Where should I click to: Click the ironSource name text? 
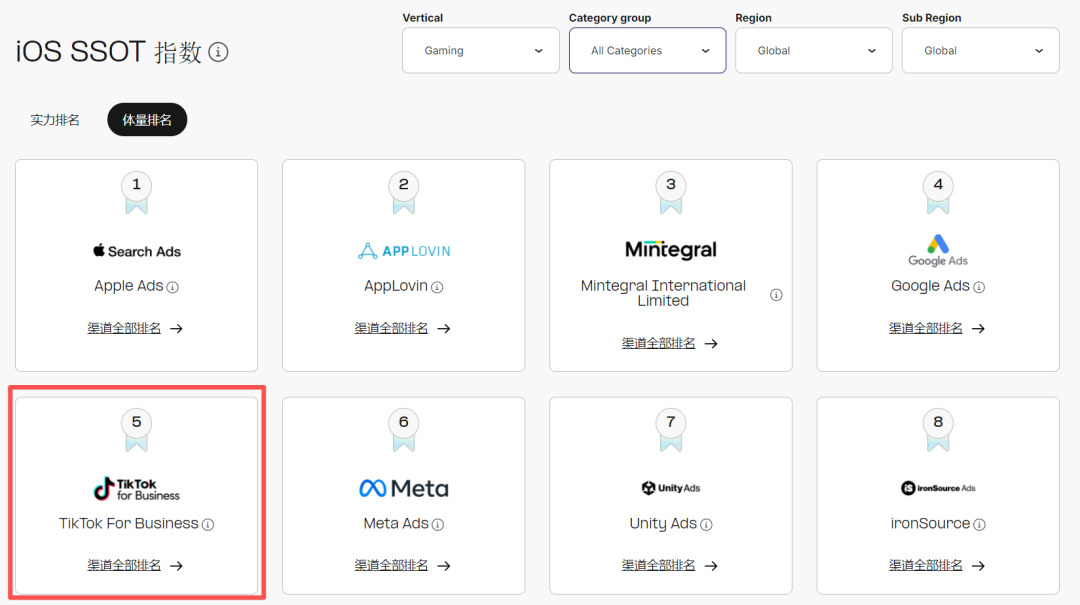[x=931, y=524]
